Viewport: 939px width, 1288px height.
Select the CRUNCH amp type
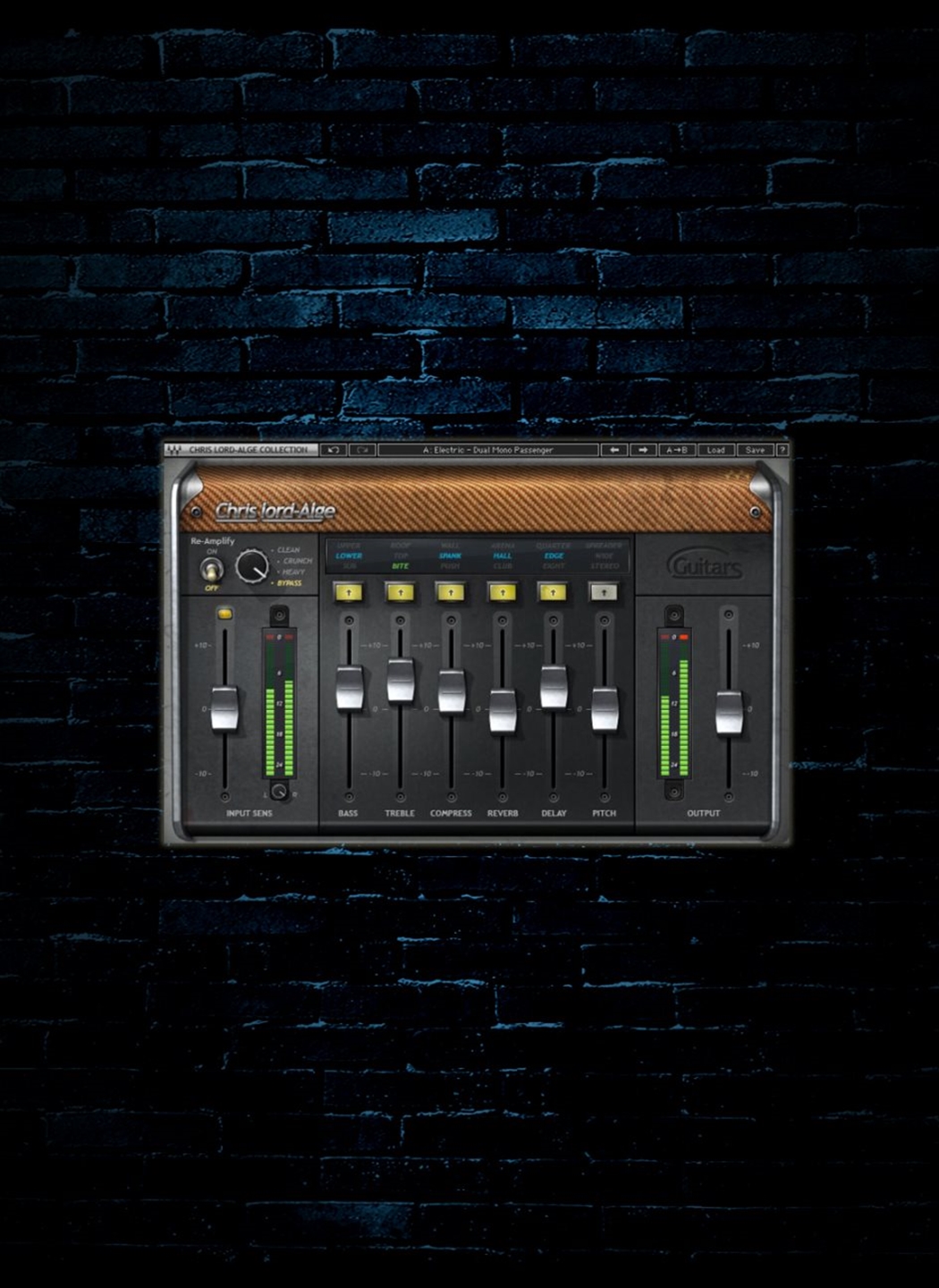[x=297, y=561]
